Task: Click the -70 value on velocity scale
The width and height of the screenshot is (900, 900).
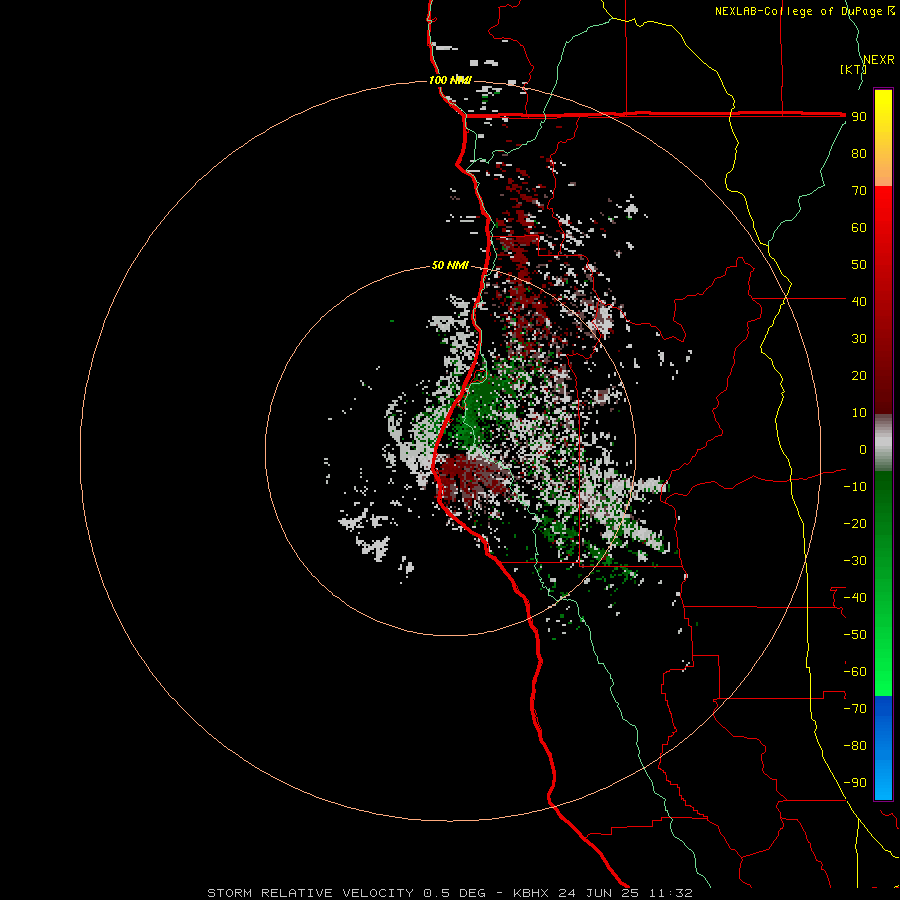Action: click(855, 709)
